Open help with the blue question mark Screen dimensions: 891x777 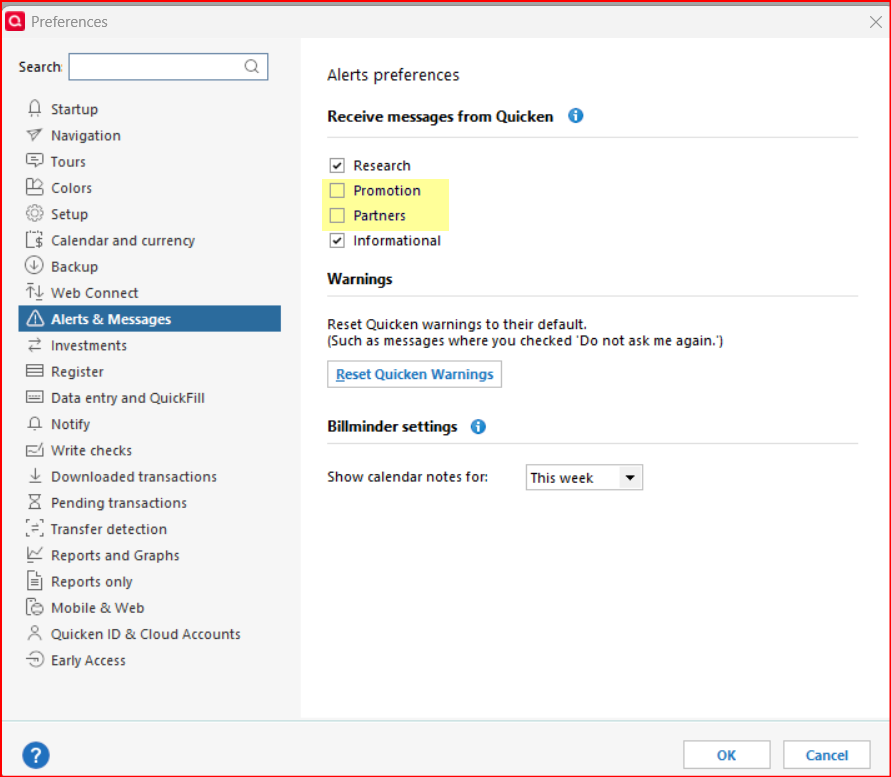tap(36, 755)
